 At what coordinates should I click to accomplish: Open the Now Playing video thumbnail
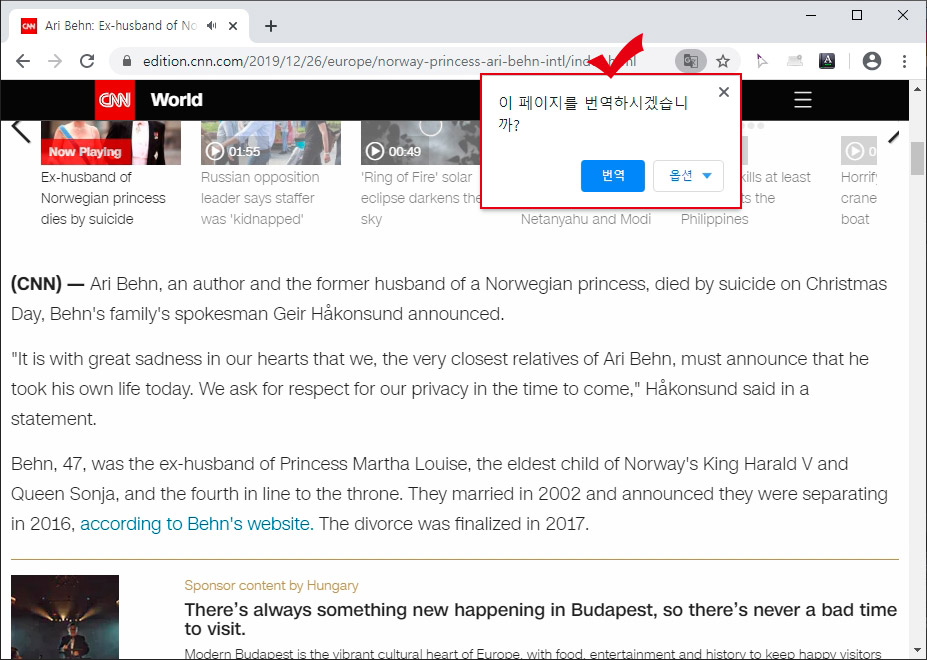click(111, 143)
